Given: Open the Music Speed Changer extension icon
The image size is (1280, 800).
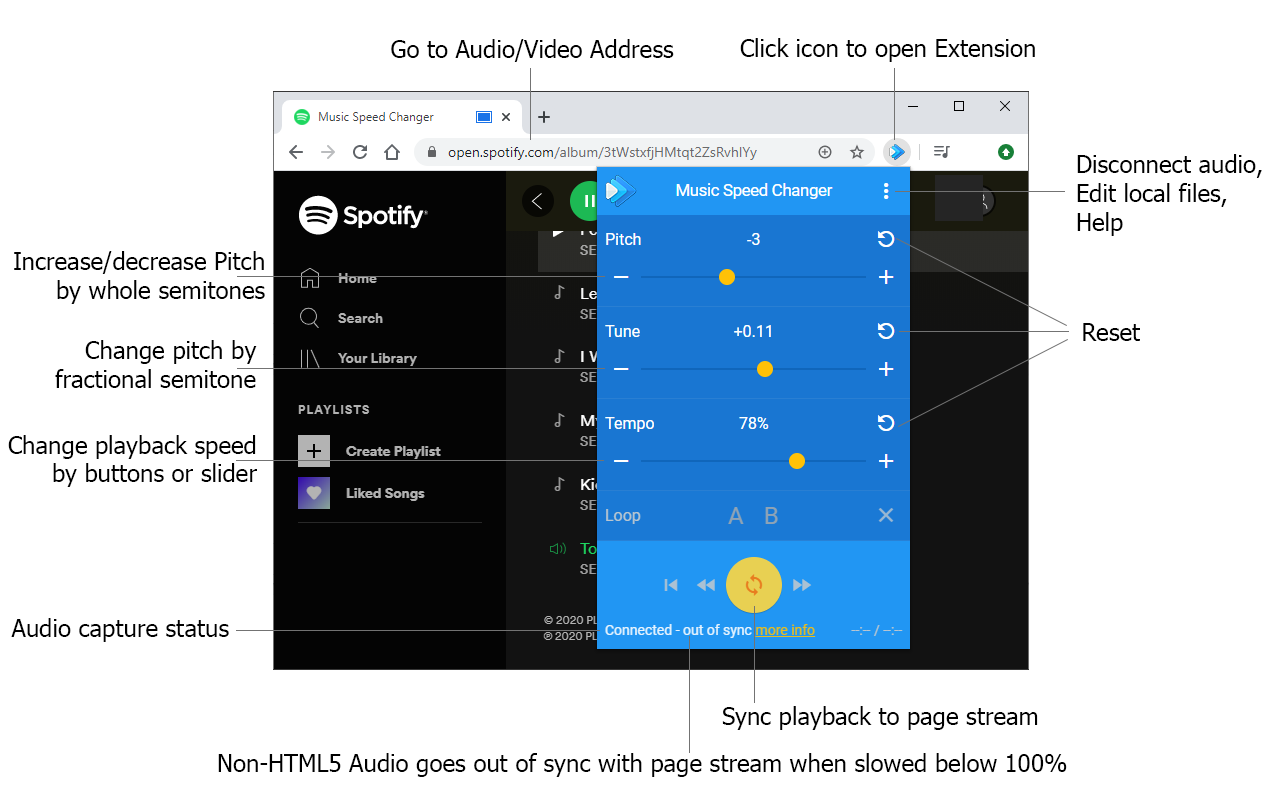Looking at the screenshot, I should click(897, 152).
